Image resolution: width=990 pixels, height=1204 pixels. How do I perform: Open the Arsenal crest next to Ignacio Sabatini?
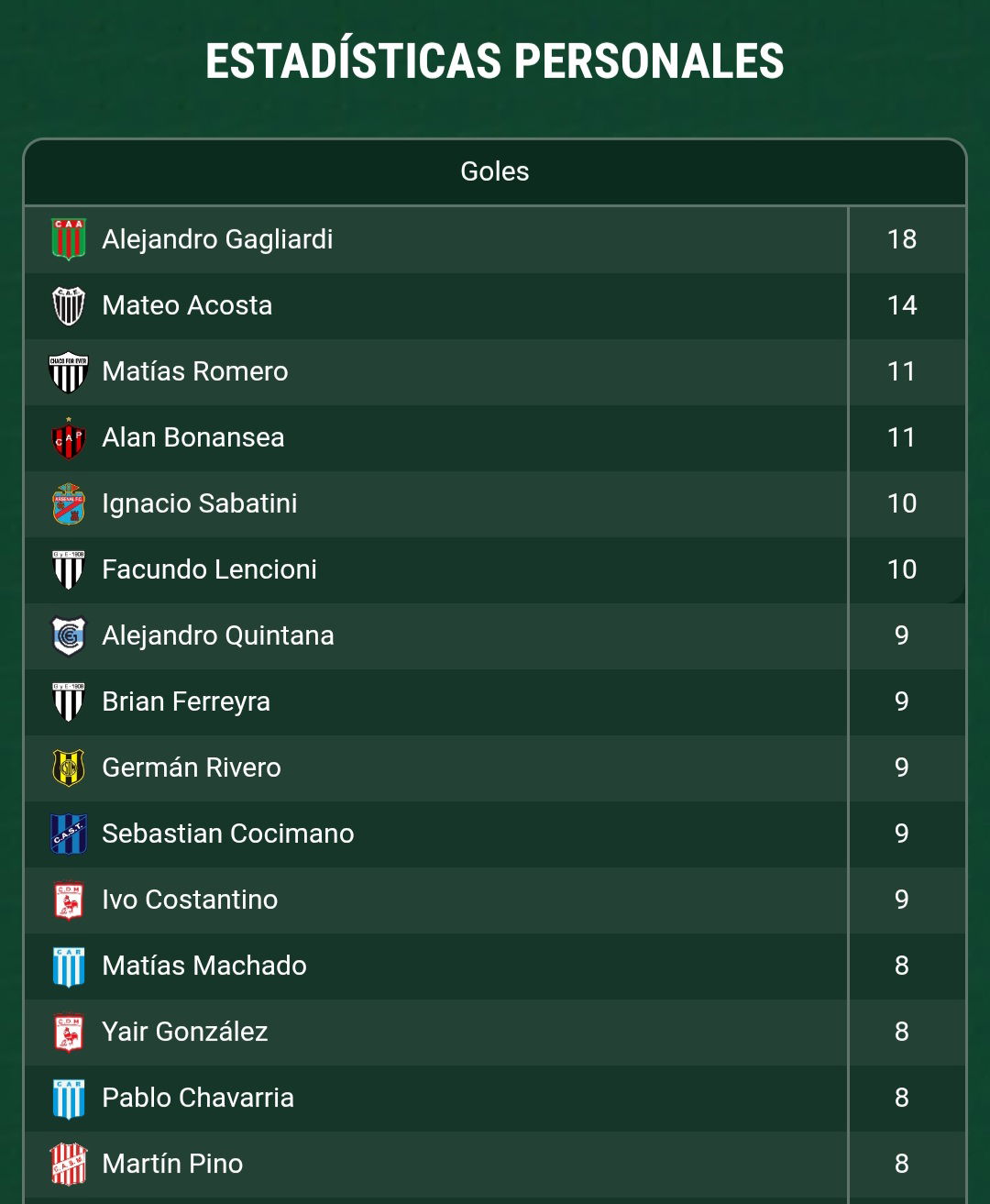click(69, 503)
